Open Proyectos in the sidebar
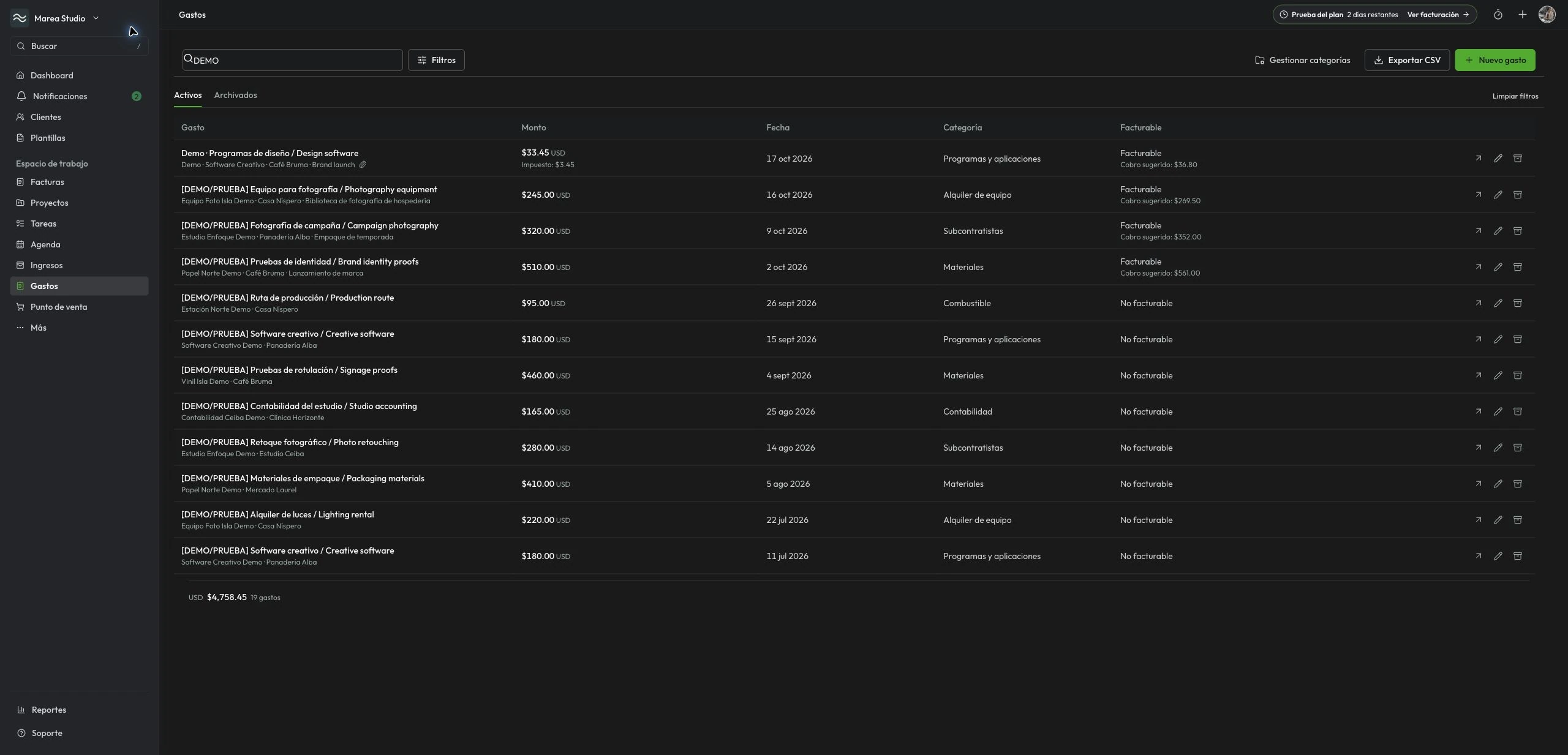Viewport: 1568px width, 755px height. pyautogui.click(x=79, y=203)
